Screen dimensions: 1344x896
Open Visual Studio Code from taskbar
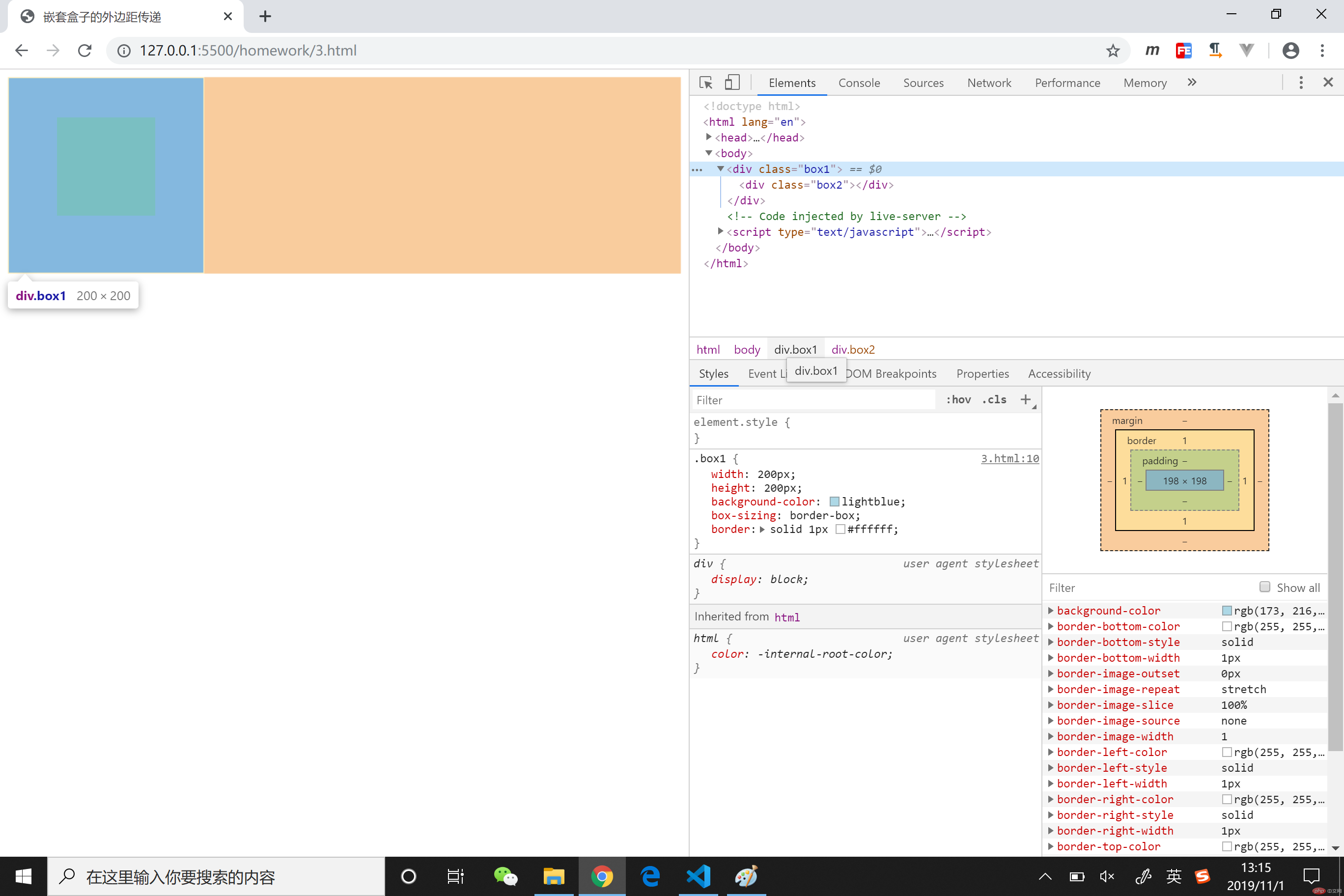click(x=699, y=876)
